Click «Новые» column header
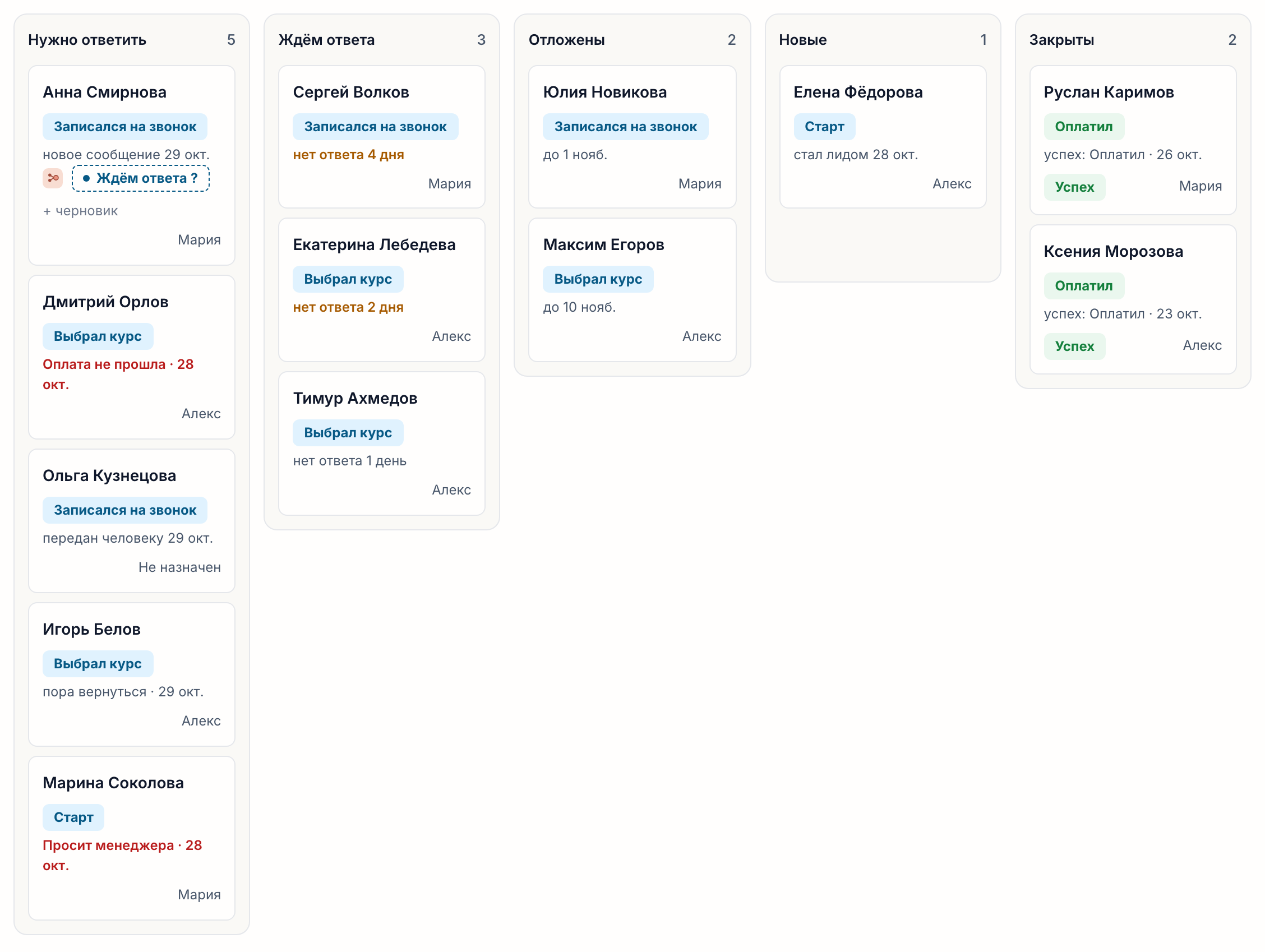The height and width of the screenshot is (952, 1265). 803,40
